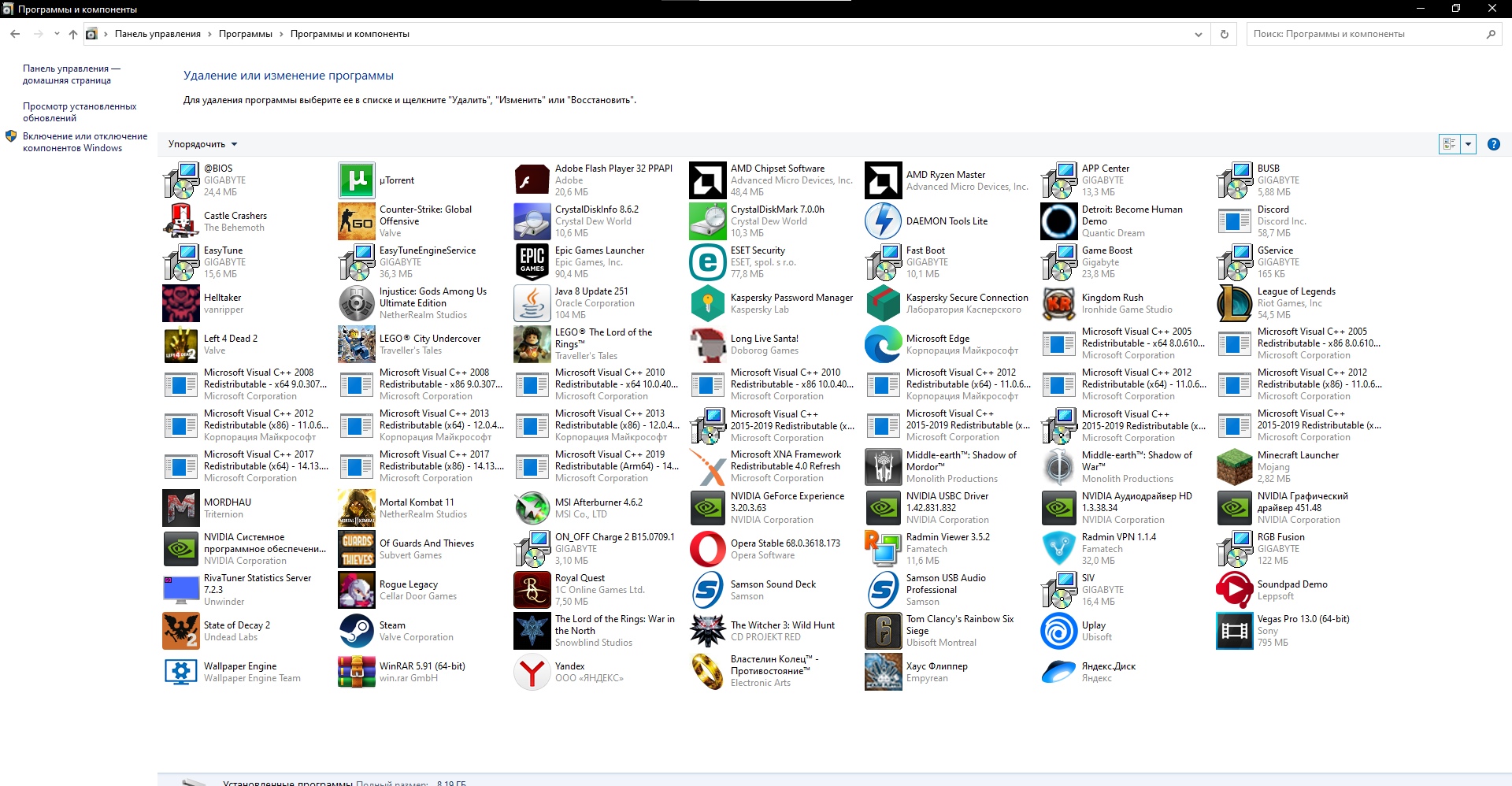
Task: Click the Kingdom Rush icon
Action: (1059, 303)
